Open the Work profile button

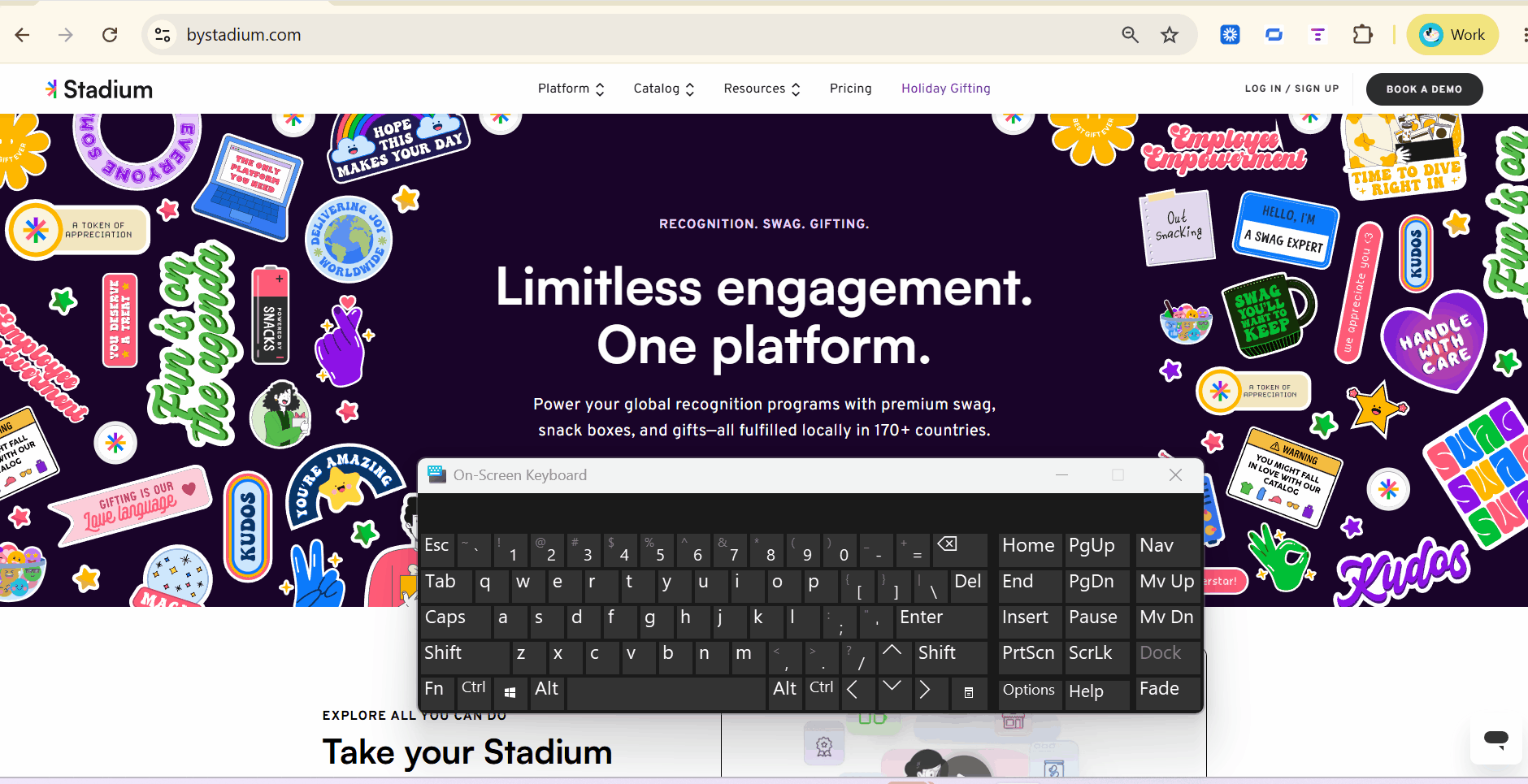1452,35
